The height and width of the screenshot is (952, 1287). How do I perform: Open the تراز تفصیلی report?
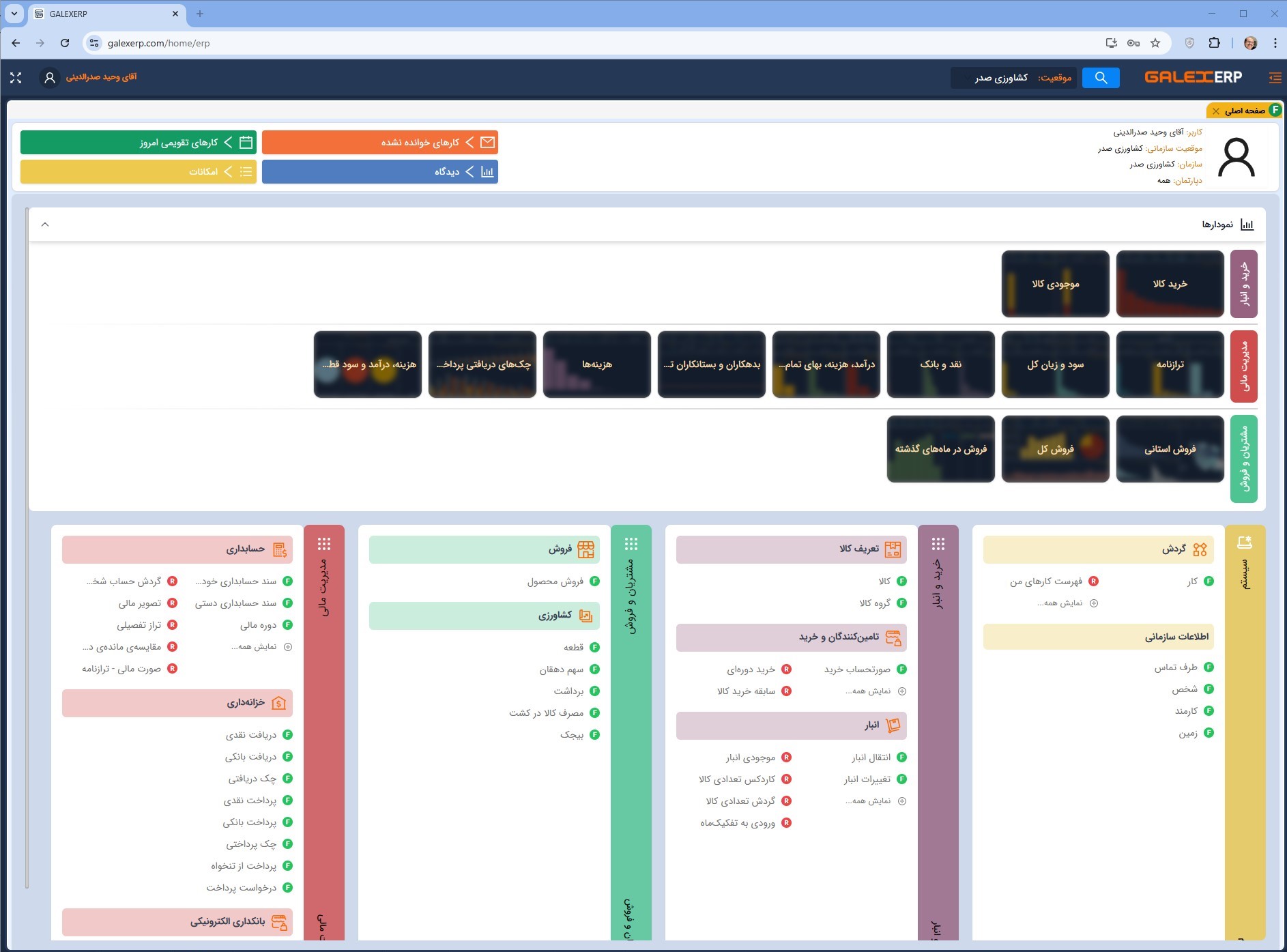pyautogui.click(x=147, y=625)
